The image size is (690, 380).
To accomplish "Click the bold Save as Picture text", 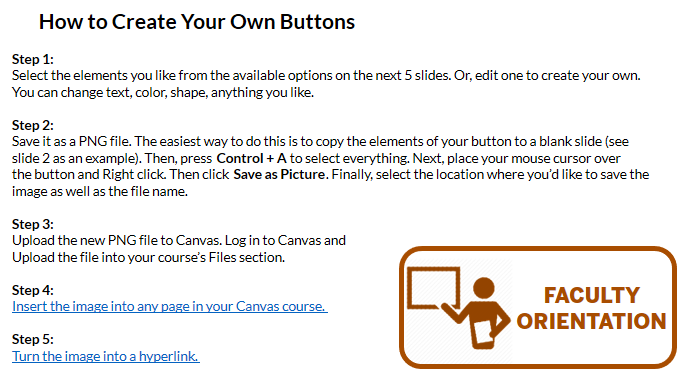I will pos(281,175).
